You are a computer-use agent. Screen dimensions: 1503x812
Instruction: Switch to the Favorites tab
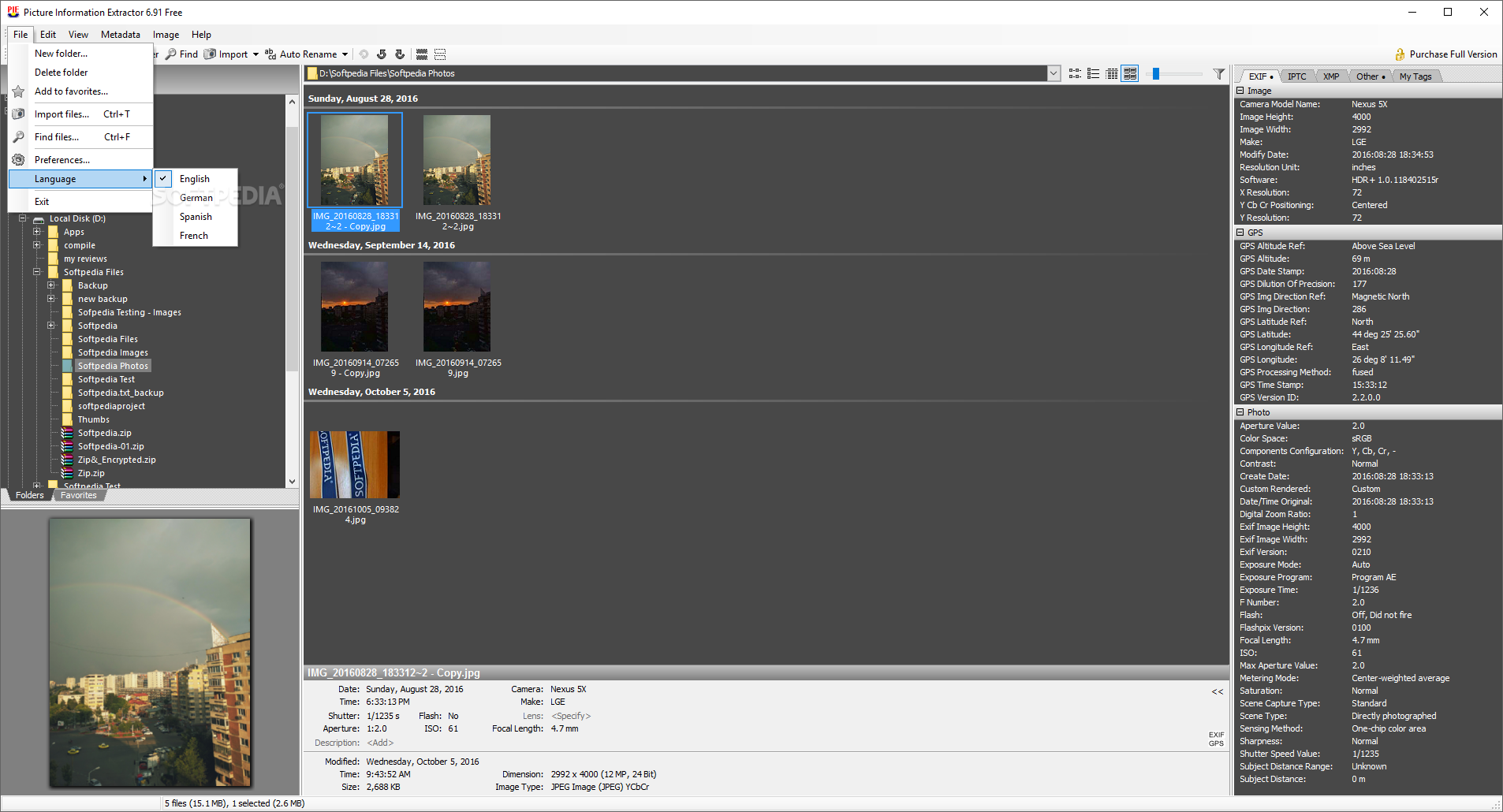click(79, 495)
